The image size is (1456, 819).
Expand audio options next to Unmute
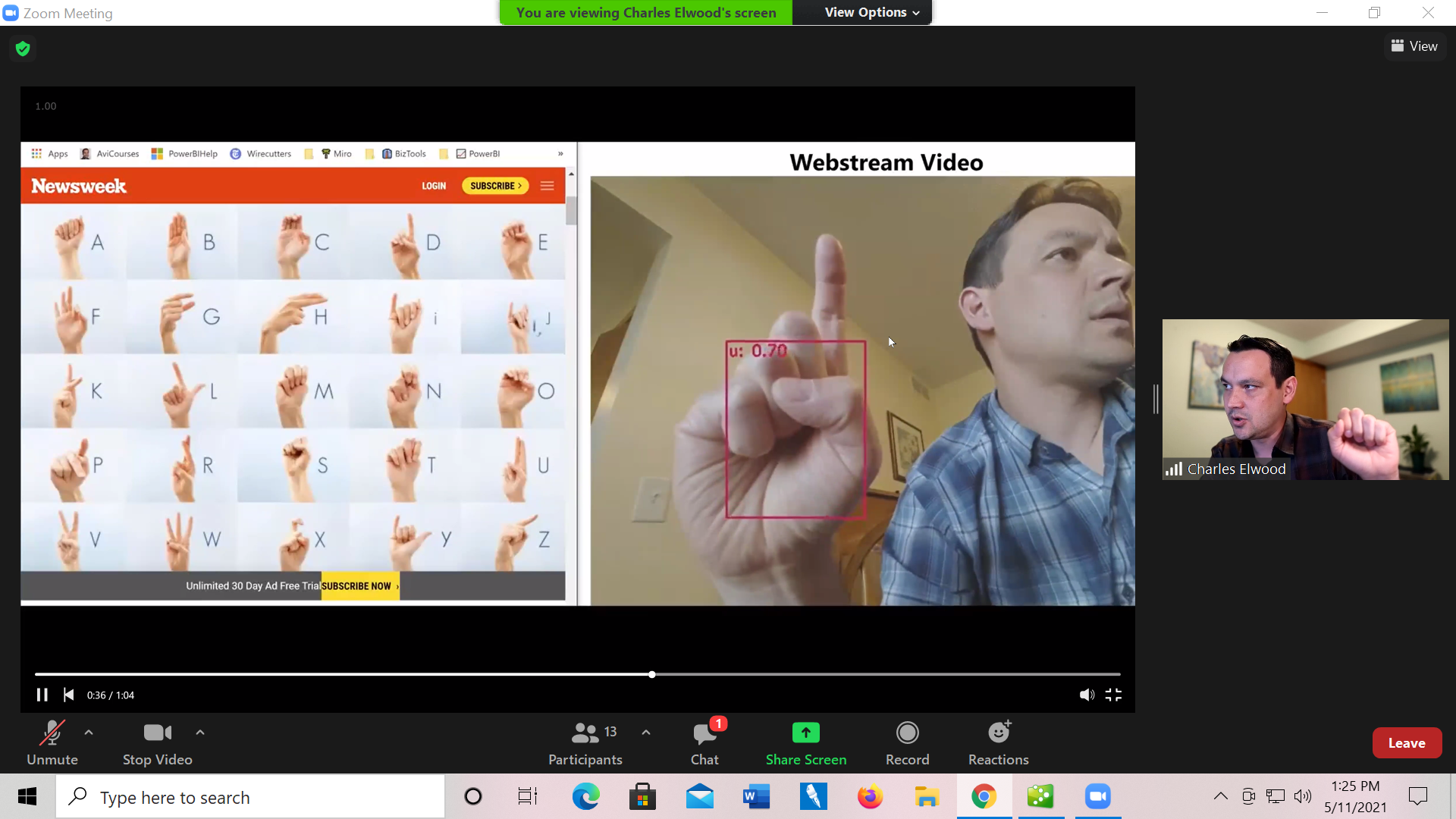(x=89, y=733)
